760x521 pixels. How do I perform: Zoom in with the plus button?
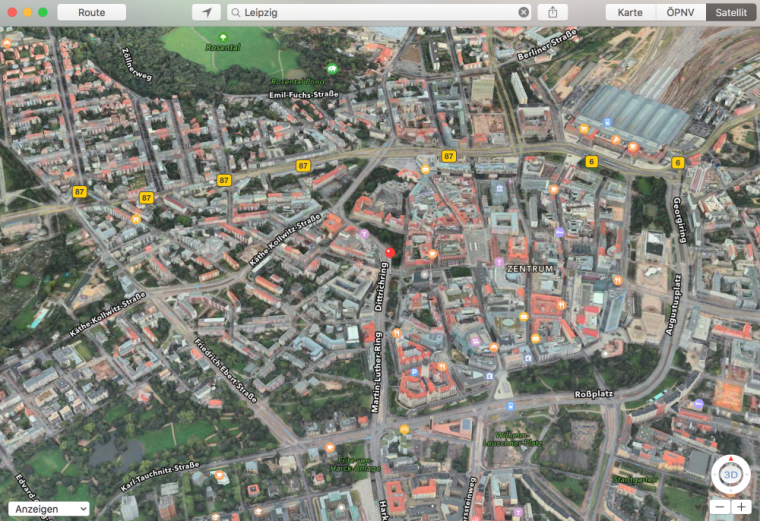741,507
